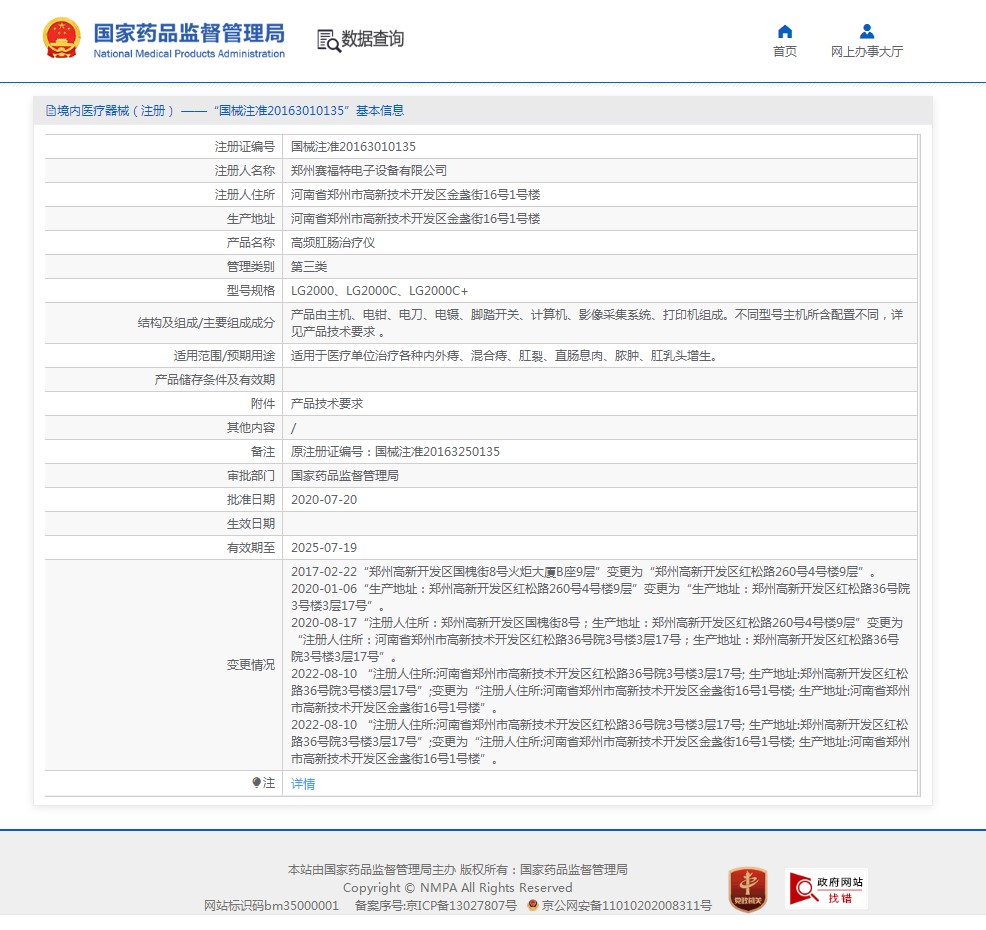Select the models LG2000、LG2000C、LG2000C+

tap(379, 291)
